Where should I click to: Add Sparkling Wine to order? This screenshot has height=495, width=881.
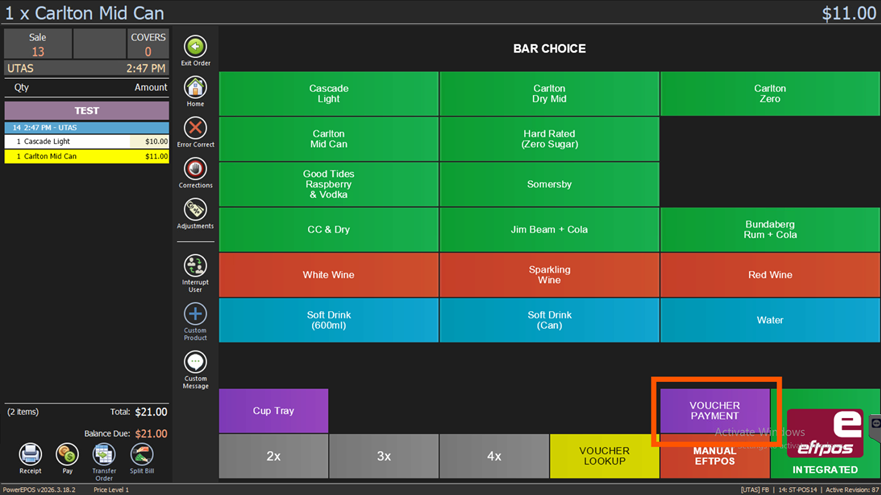pos(549,275)
